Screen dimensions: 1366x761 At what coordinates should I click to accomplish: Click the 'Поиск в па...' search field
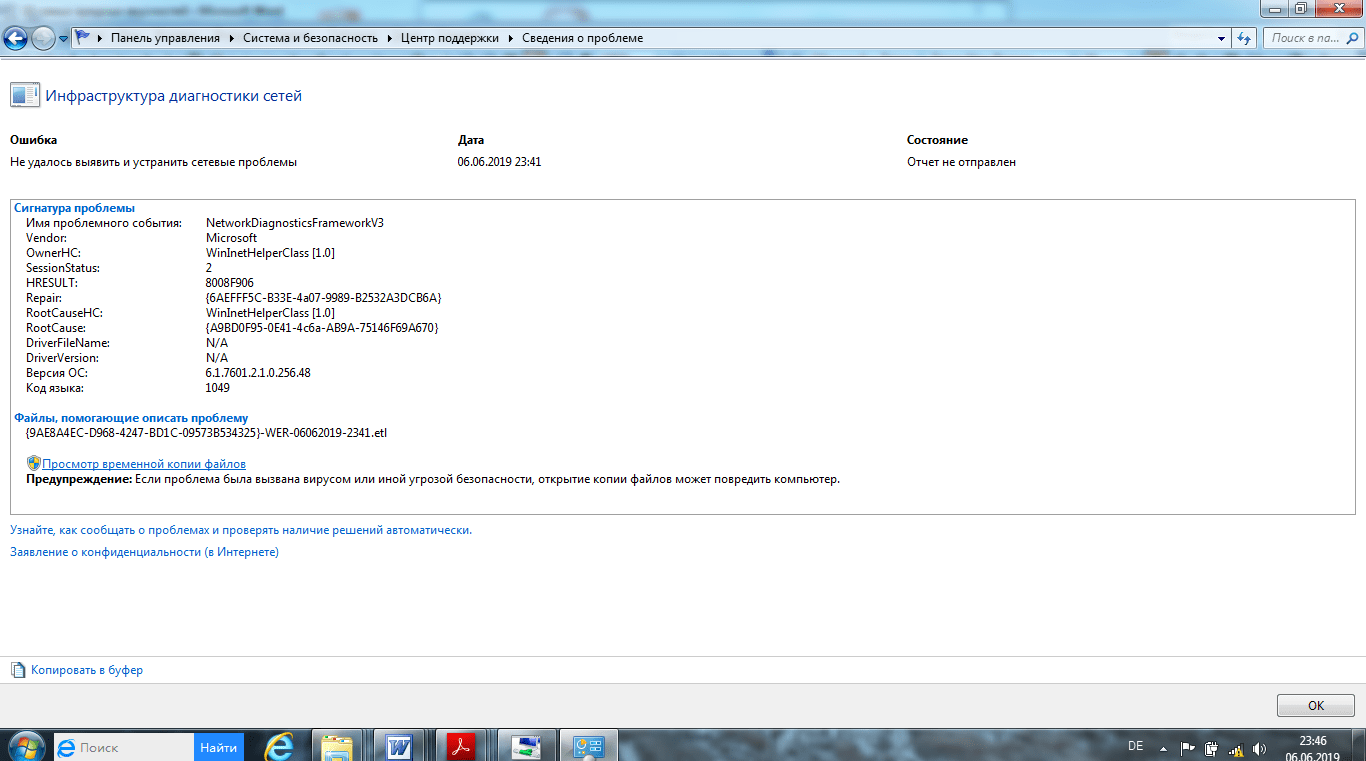point(1304,38)
